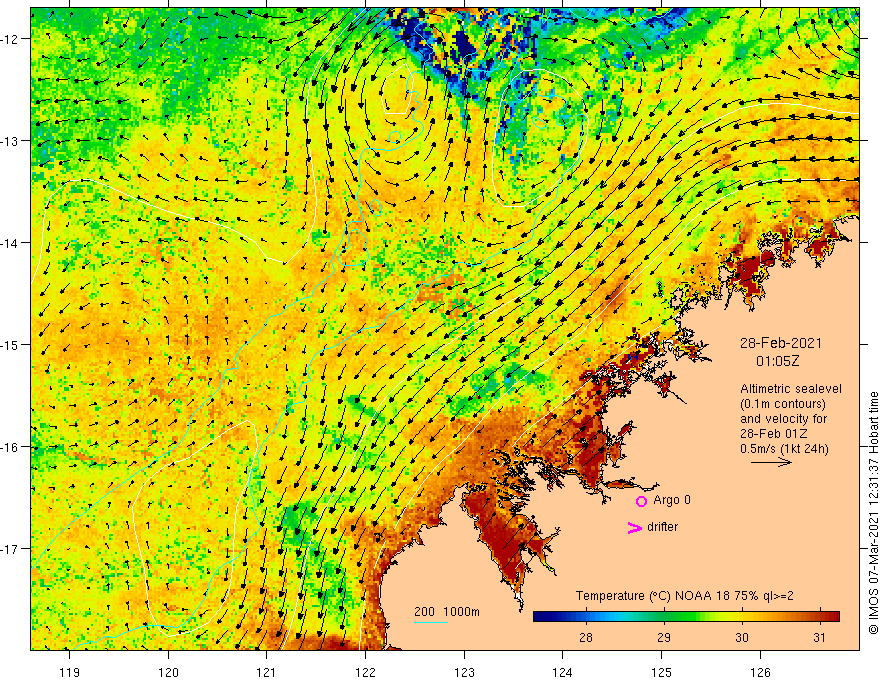Click longitude axis label 122
880x680 pixels.
click(365, 672)
